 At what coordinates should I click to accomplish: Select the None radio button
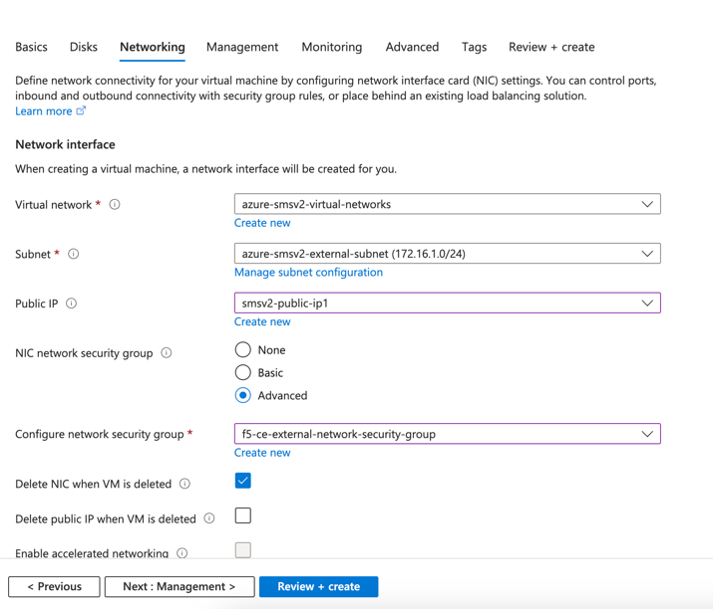(243, 350)
